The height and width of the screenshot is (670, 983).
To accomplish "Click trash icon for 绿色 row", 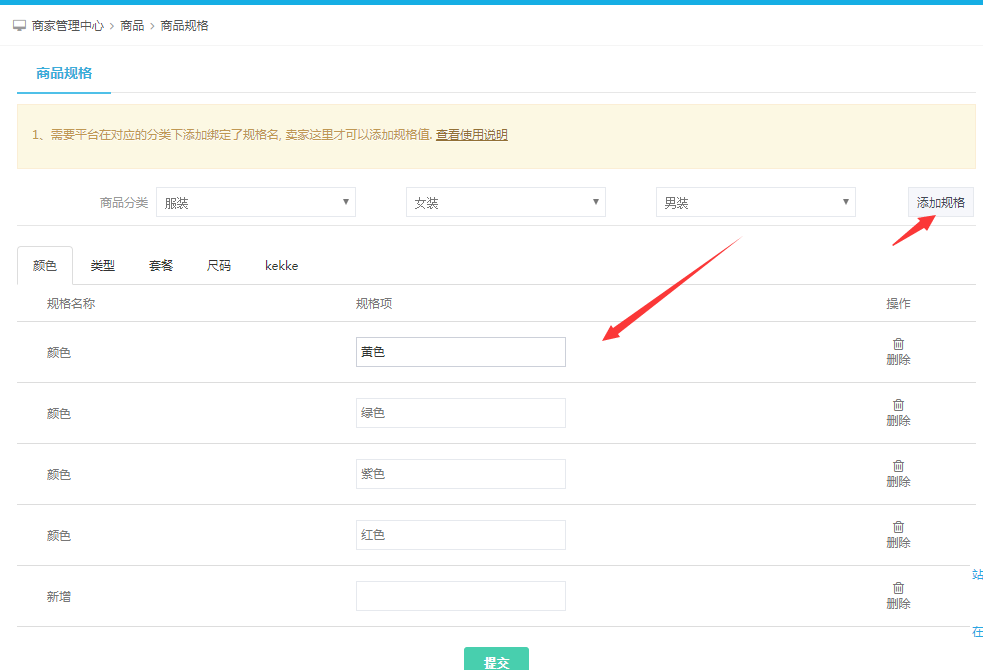I will click(898, 405).
